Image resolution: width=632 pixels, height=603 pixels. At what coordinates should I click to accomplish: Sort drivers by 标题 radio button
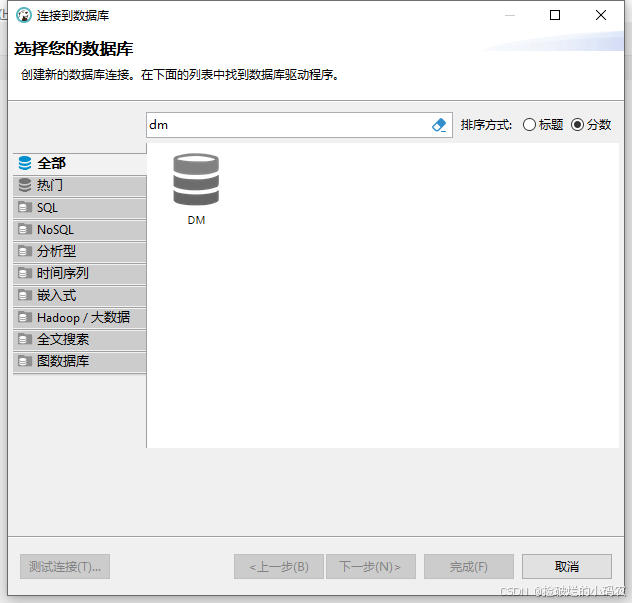(x=529, y=125)
